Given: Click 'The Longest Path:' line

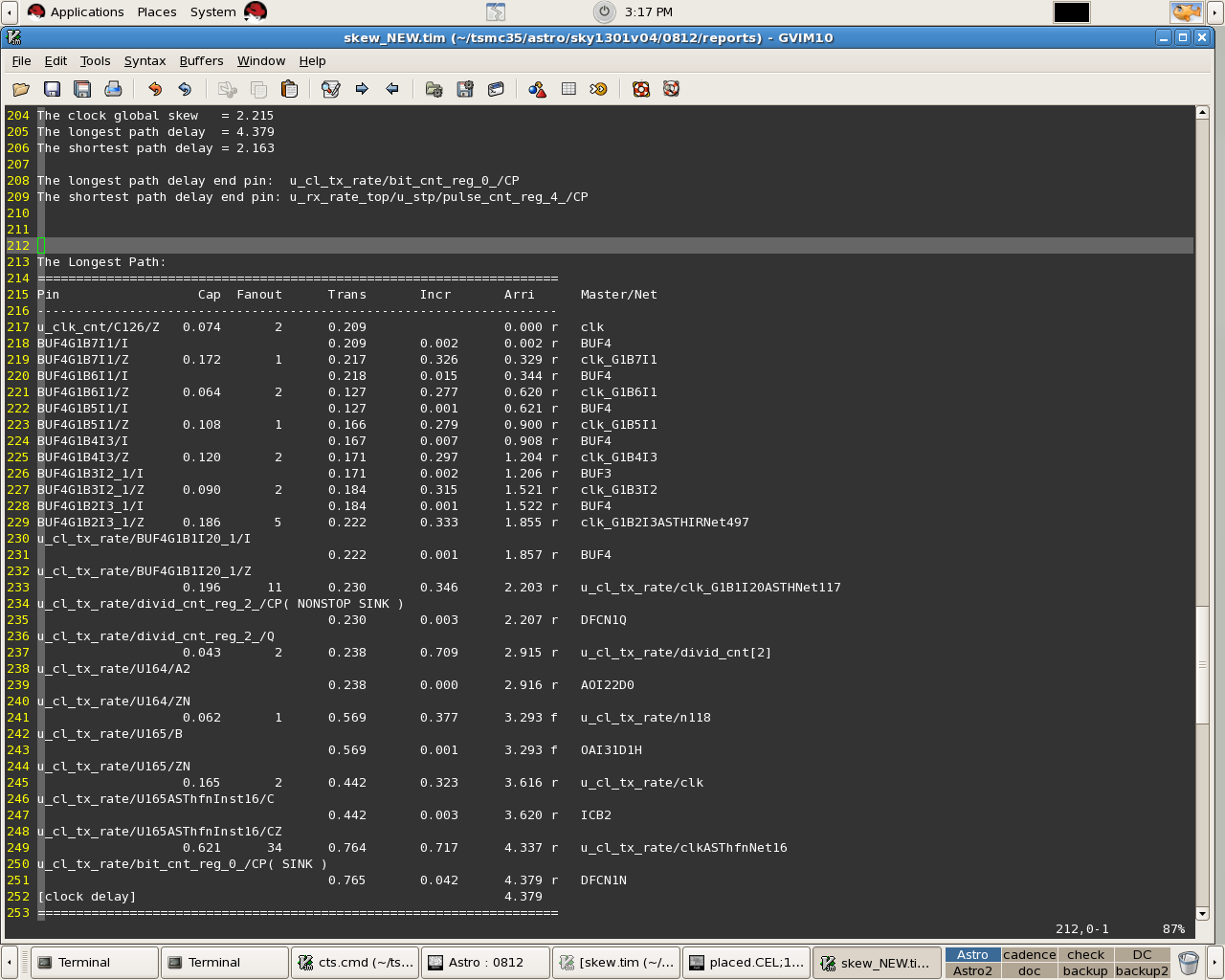Looking at the screenshot, I should pyautogui.click(x=101, y=261).
